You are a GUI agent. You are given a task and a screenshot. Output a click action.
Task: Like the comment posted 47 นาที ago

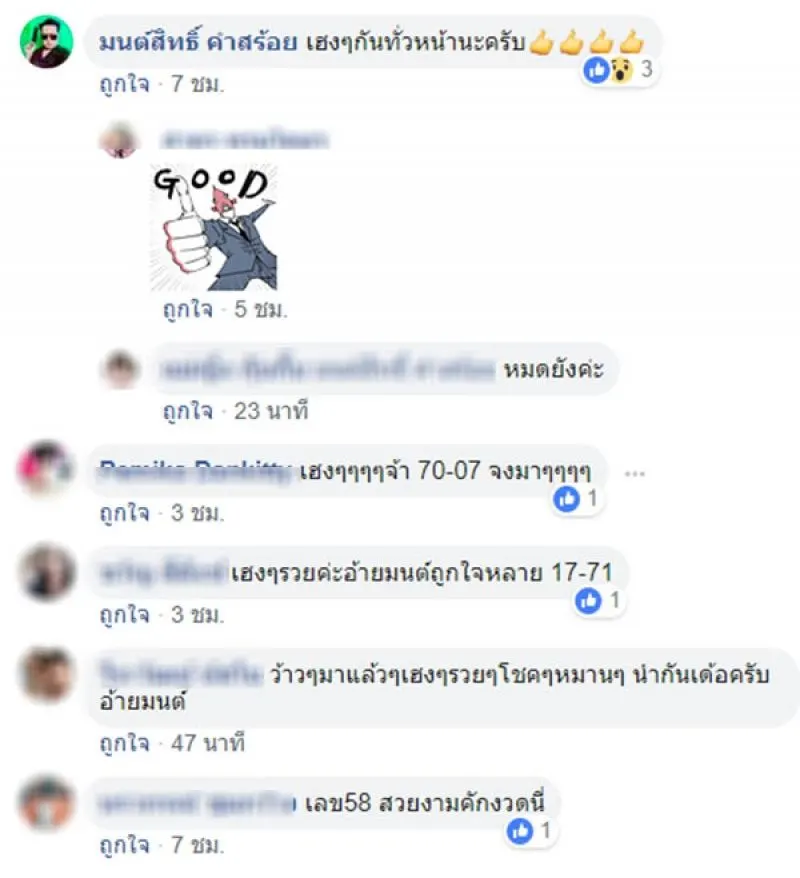coord(124,744)
